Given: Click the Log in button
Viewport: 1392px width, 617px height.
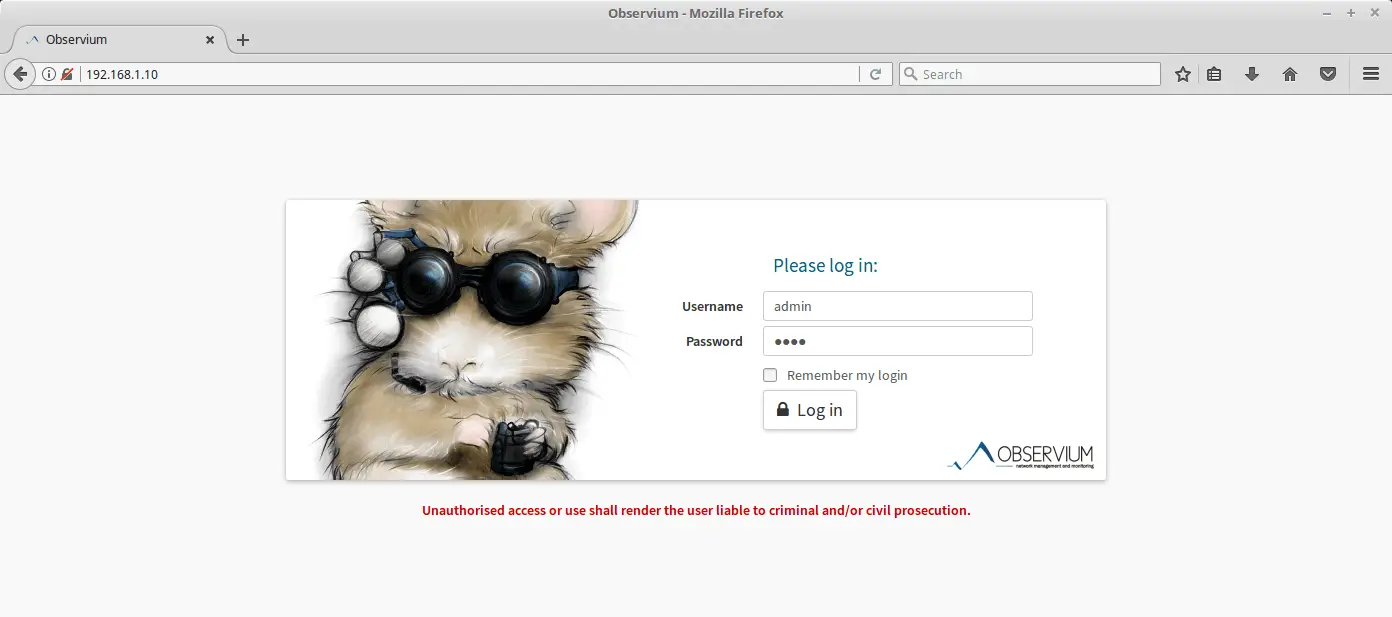Looking at the screenshot, I should click(810, 410).
